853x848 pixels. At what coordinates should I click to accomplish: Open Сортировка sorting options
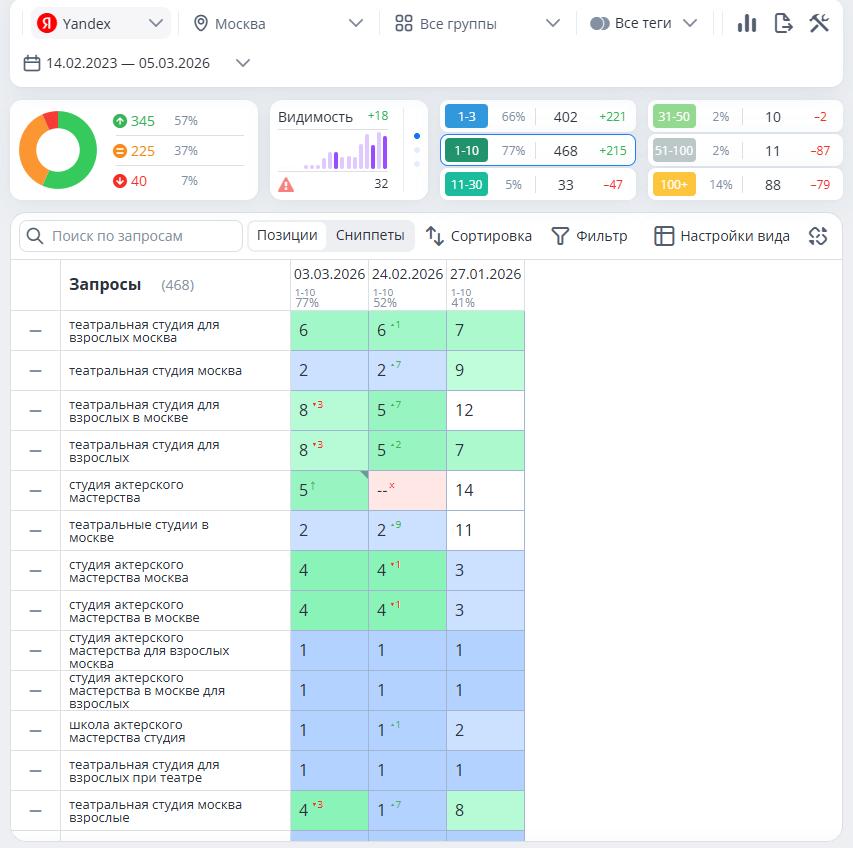coord(479,236)
